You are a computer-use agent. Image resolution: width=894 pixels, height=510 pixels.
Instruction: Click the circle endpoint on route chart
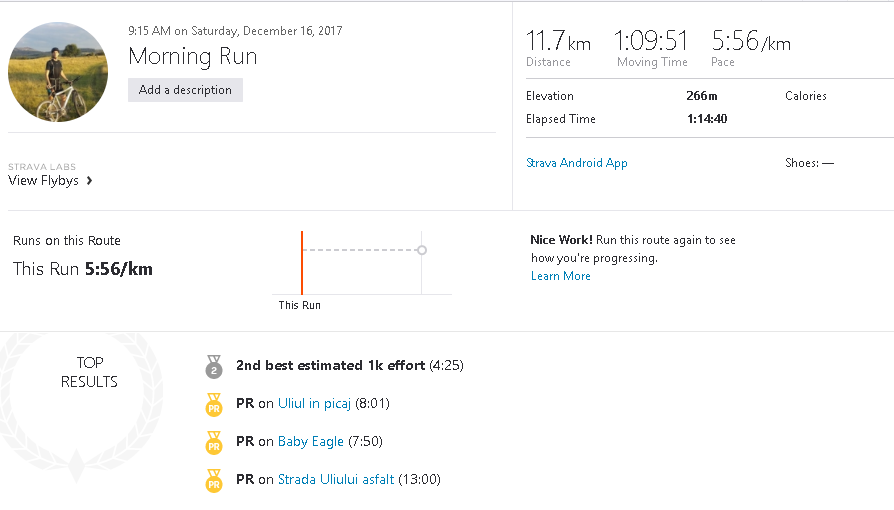tap(422, 250)
